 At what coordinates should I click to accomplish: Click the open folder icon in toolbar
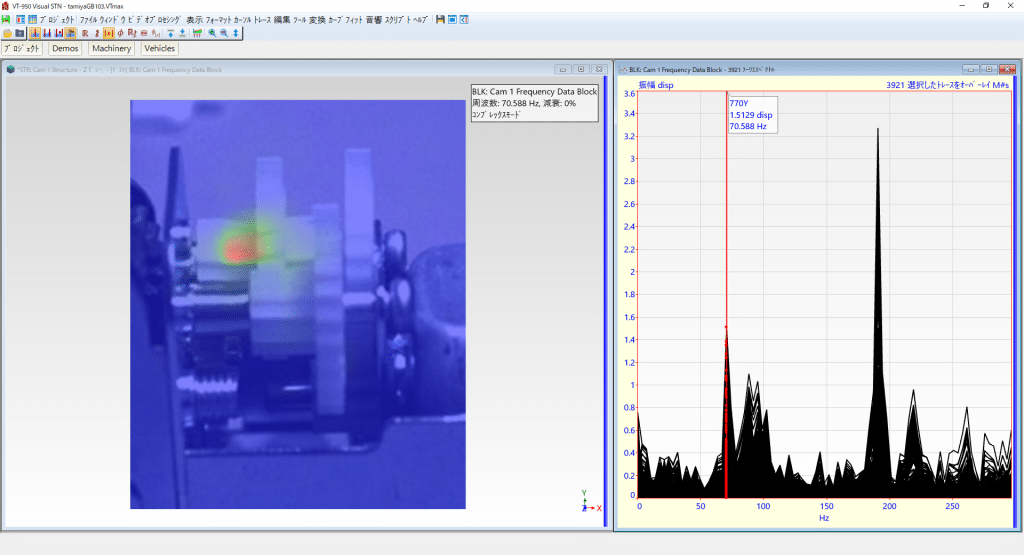click(8, 33)
